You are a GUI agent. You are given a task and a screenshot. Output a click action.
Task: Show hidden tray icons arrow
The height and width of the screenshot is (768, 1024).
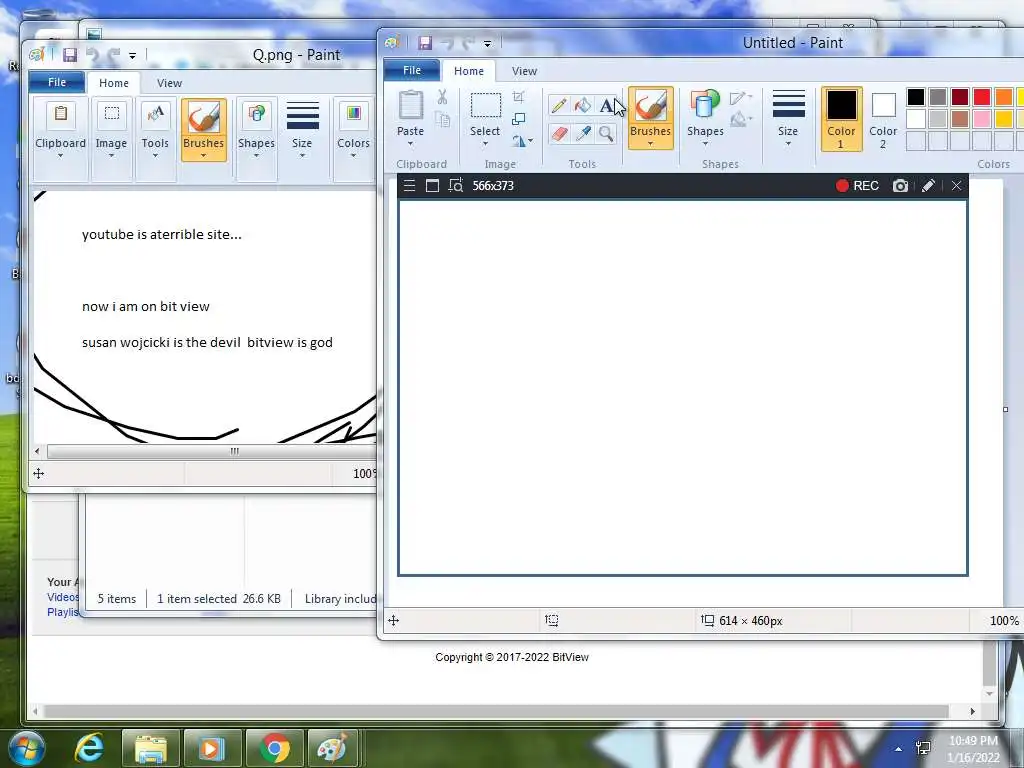(899, 749)
